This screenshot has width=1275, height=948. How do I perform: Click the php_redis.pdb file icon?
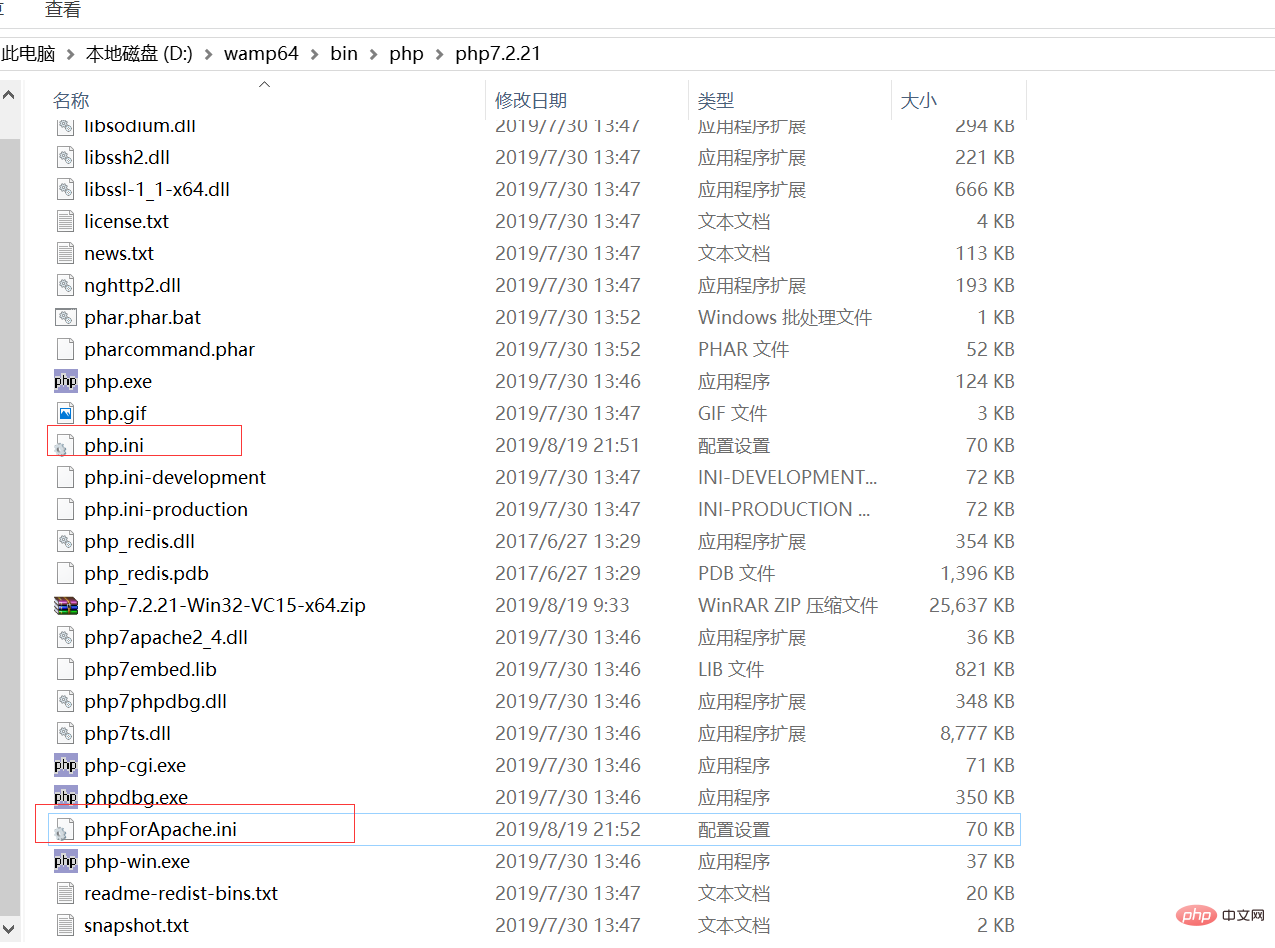(x=66, y=573)
